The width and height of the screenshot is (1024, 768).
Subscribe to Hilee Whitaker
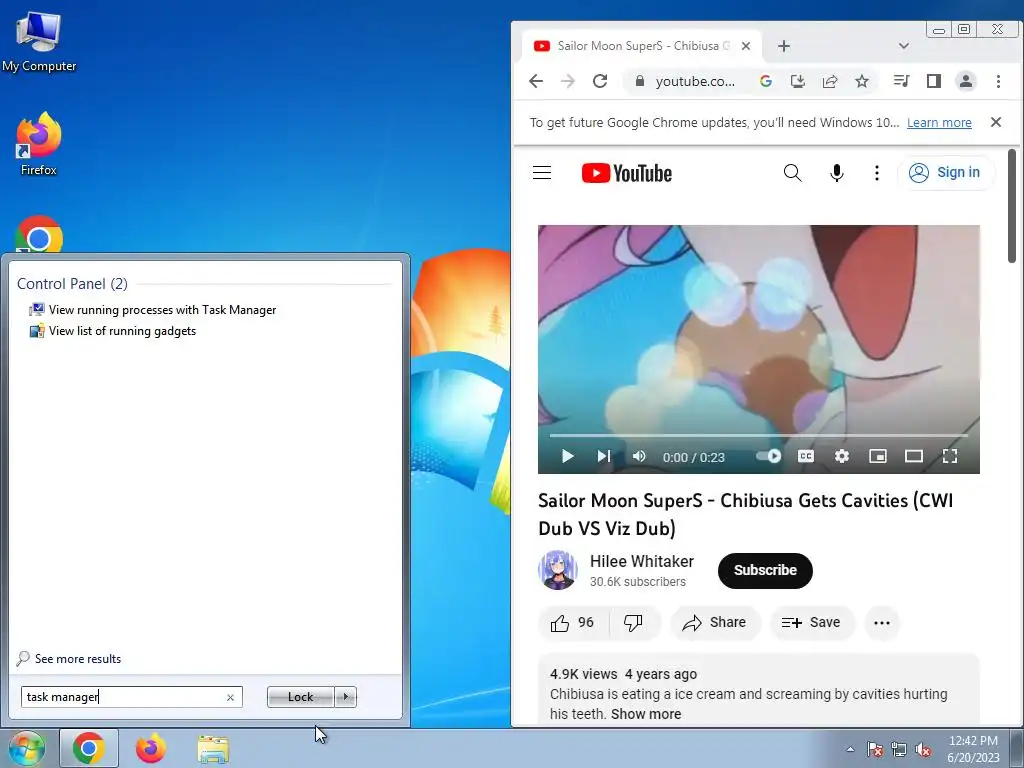point(765,570)
